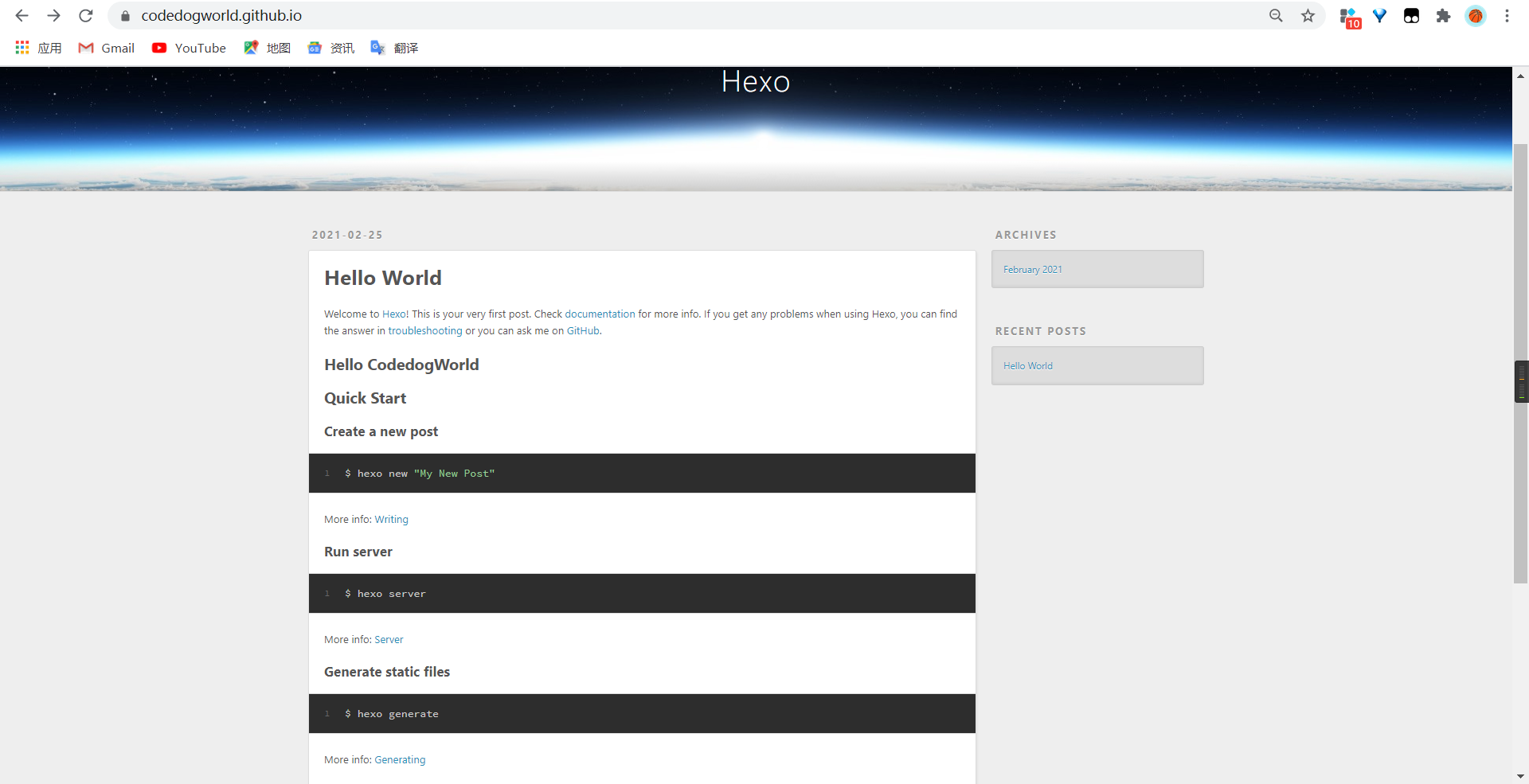The image size is (1529, 784).
Task: Click the extension icon with red 10 badge
Action: coord(1349,17)
